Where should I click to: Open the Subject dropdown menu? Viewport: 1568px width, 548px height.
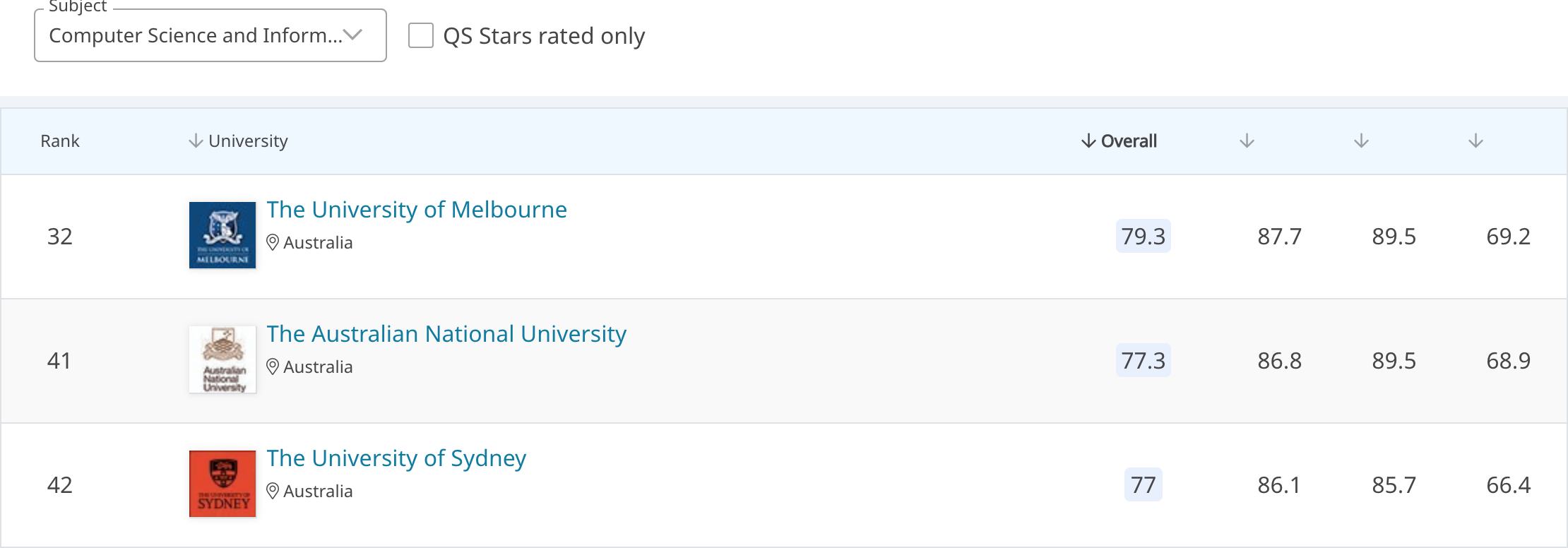point(210,35)
